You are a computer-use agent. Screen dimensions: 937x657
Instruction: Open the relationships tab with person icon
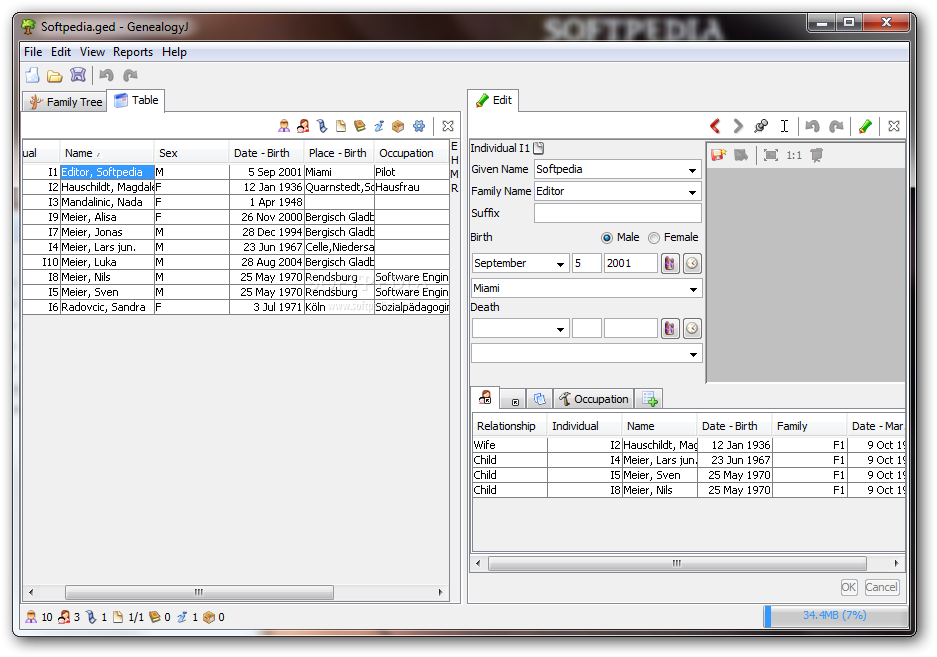(485, 398)
